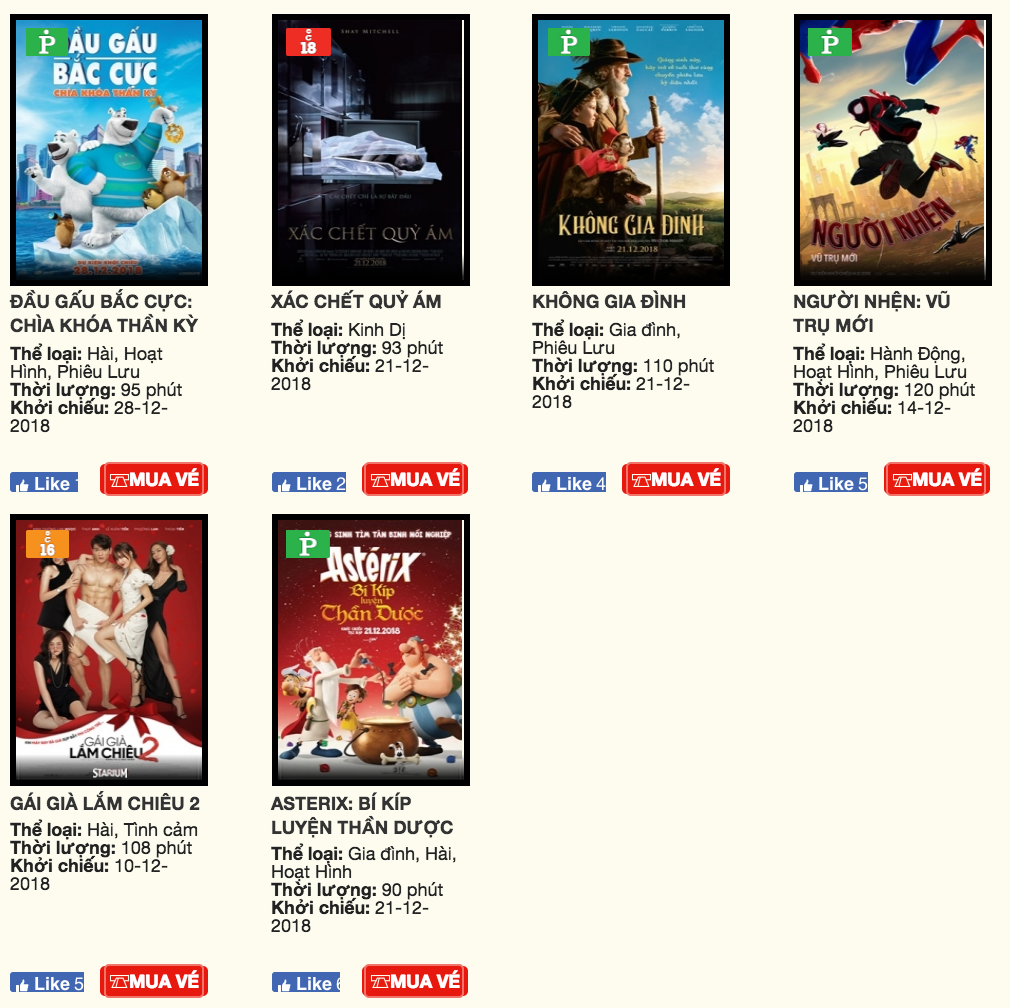Like the Gái Già Lắm Chiêu 2 movie
The image size is (1010, 1008).
tap(47, 983)
